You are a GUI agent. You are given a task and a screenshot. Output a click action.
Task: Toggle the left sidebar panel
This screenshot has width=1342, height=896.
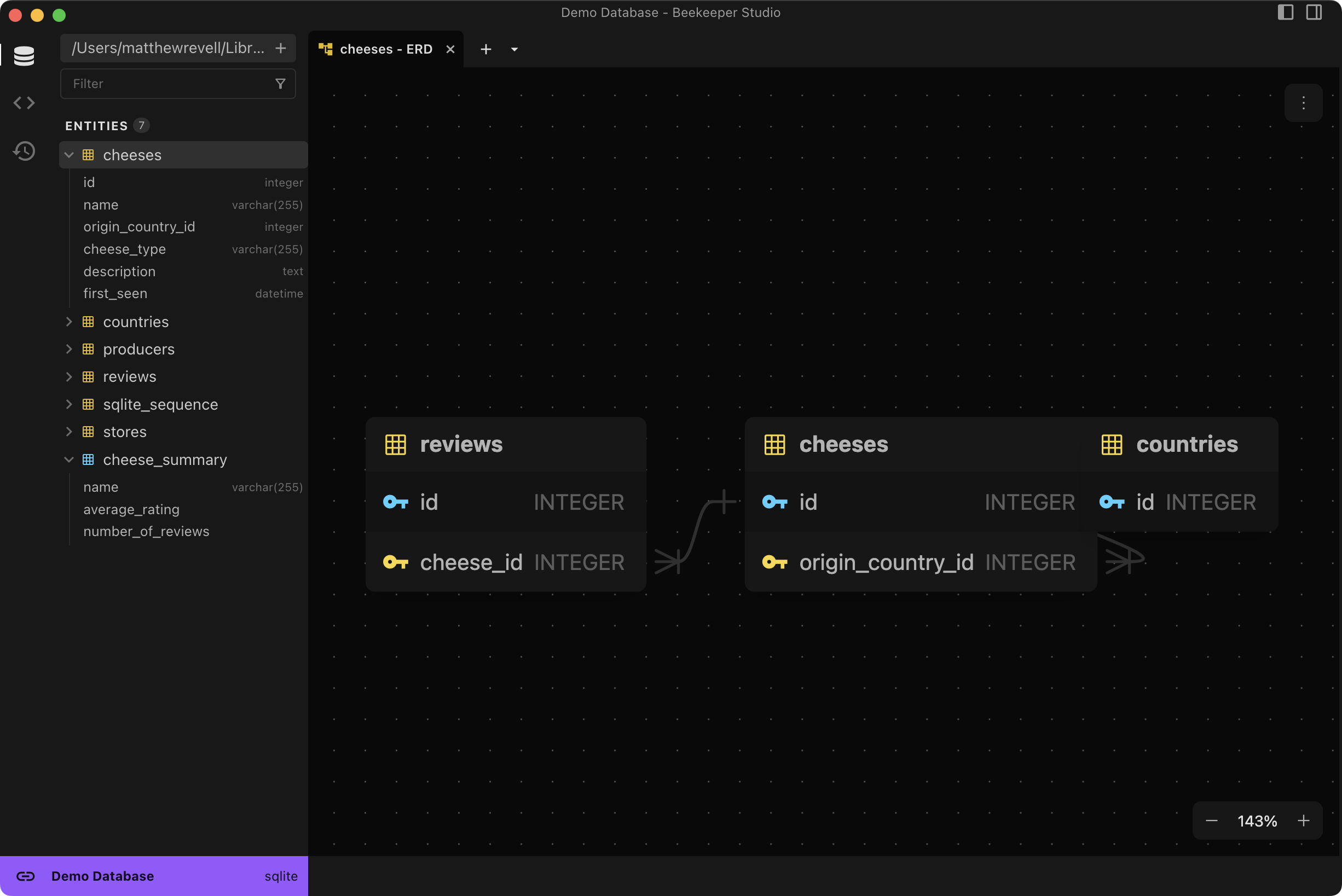(1286, 13)
